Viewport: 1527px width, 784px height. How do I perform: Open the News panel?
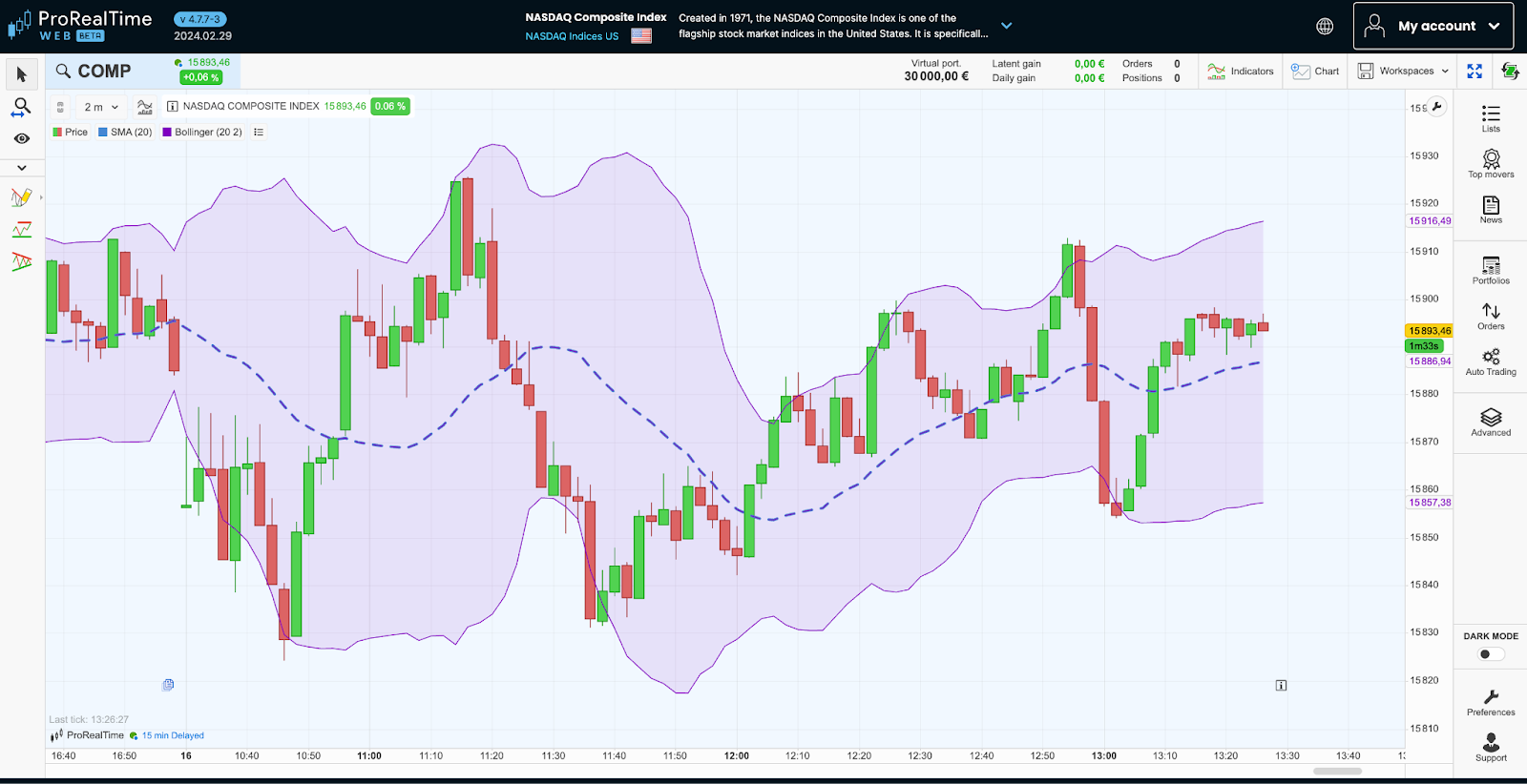pyautogui.click(x=1491, y=210)
